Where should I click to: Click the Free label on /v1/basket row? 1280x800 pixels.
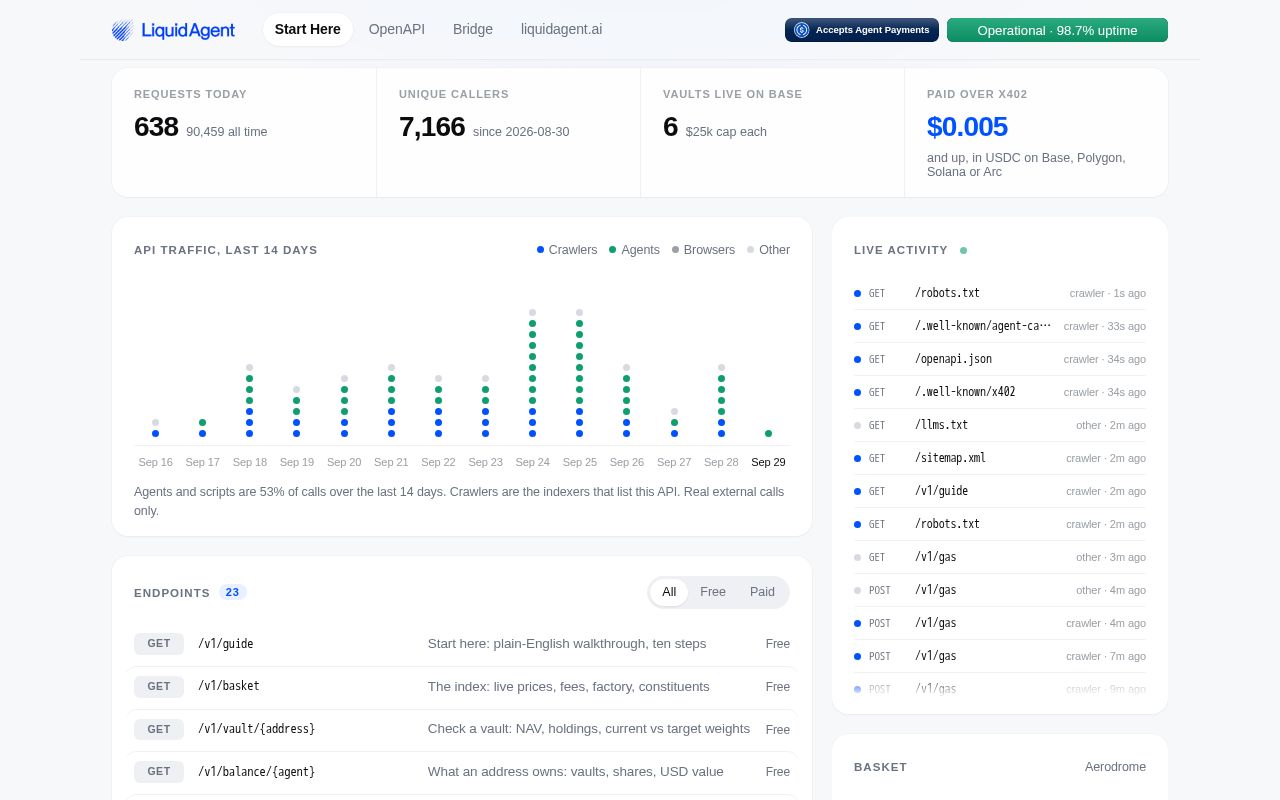(778, 687)
